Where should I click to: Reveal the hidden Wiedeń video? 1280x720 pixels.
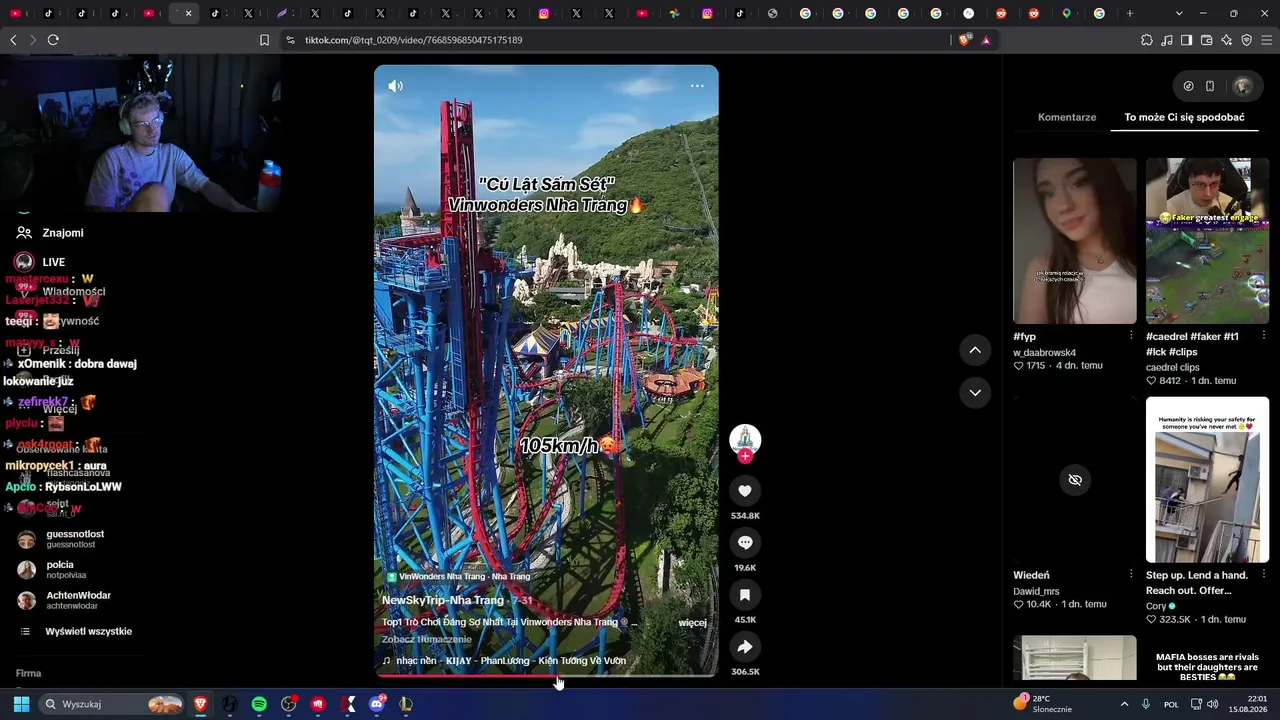pos(1075,480)
